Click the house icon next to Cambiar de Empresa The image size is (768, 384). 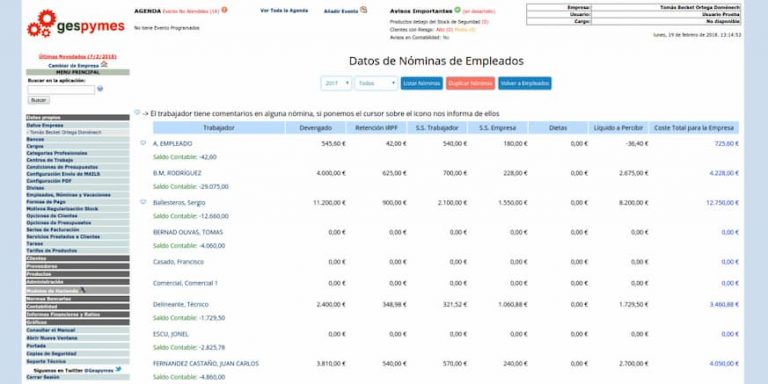(x=104, y=64)
